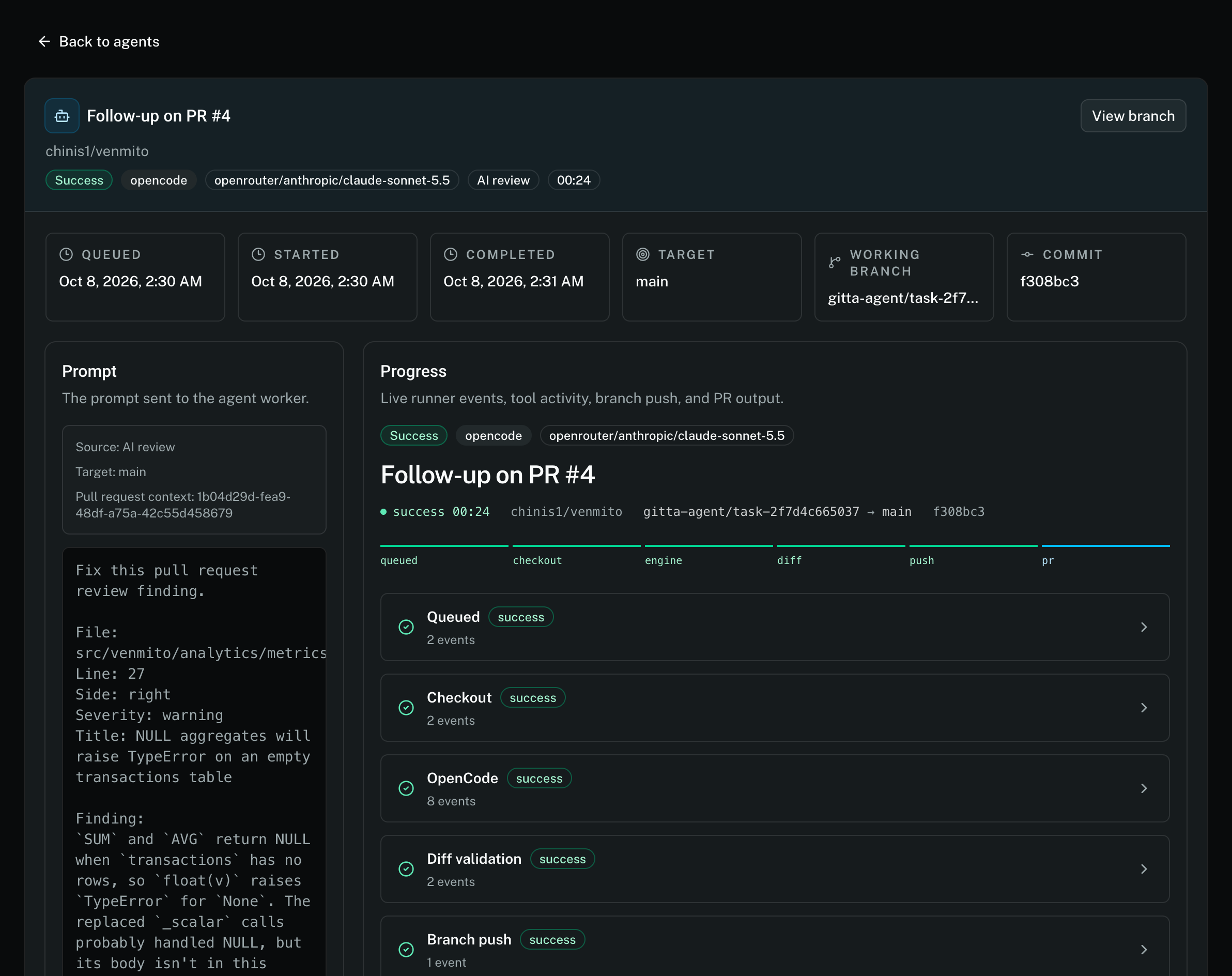Screen dimensions: 1232x976
Task: Click the check icon on Diff validation row
Action: point(406,869)
